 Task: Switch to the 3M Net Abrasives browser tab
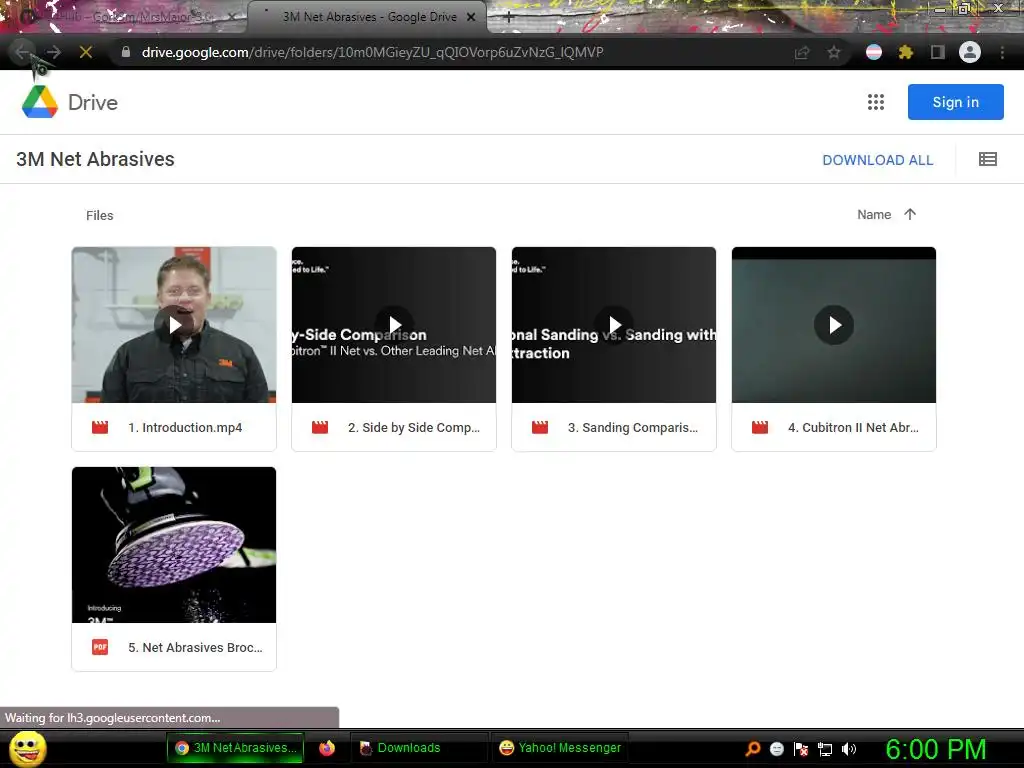click(368, 17)
